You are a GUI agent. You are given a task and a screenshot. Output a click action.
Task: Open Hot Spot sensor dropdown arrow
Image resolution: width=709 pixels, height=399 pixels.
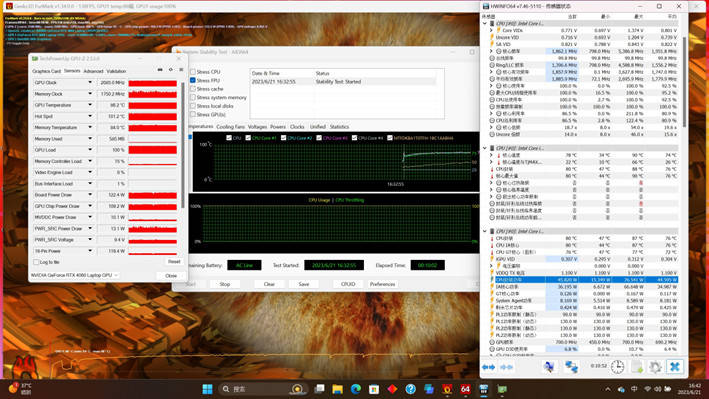click(x=90, y=116)
